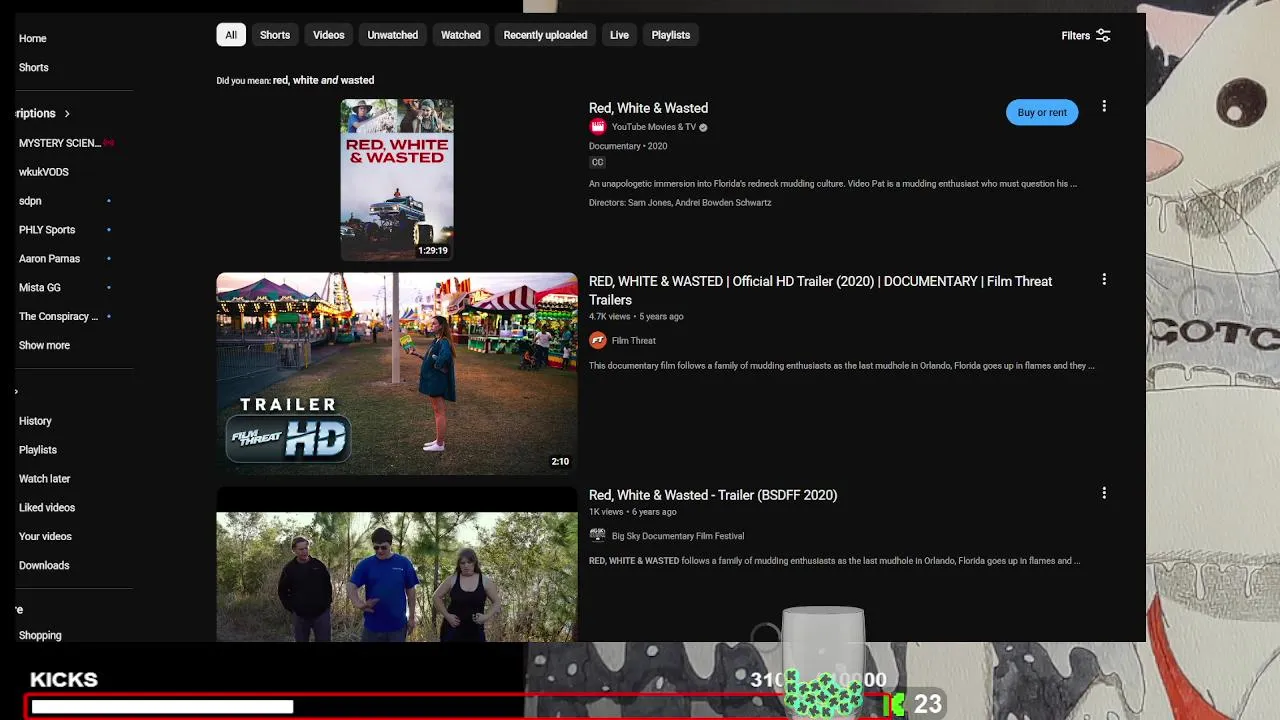Open the Film Threat Official HD Trailer title
This screenshot has width=1280, height=720.
tap(820, 290)
